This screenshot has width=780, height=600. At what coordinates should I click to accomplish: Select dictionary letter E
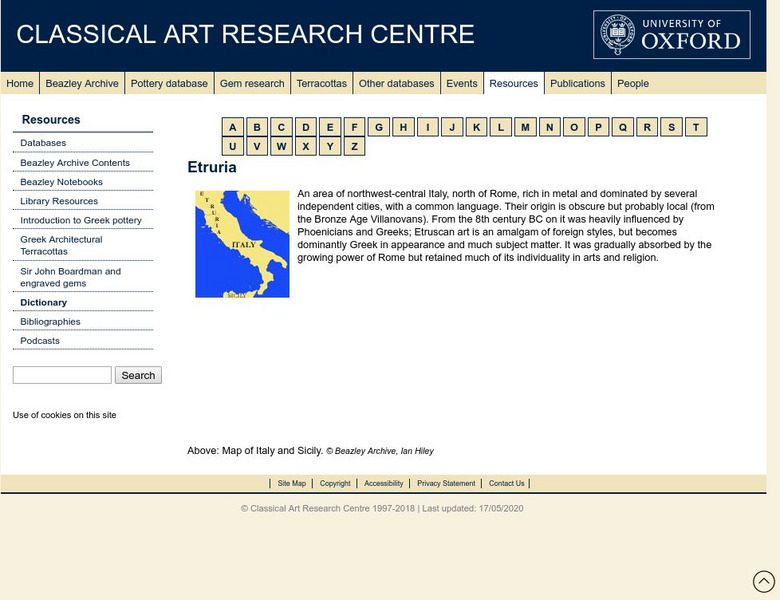(x=330, y=127)
